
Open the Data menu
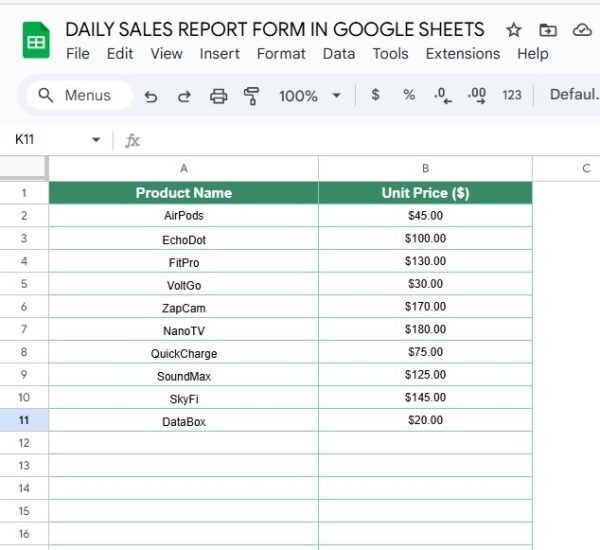[x=339, y=54]
